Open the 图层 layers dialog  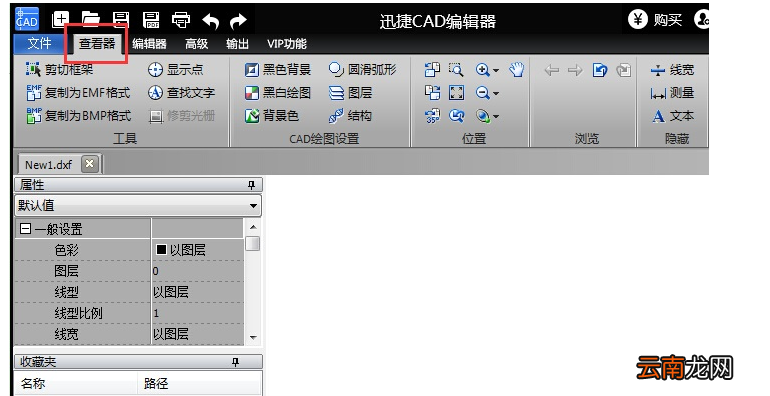tap(350, 92)
